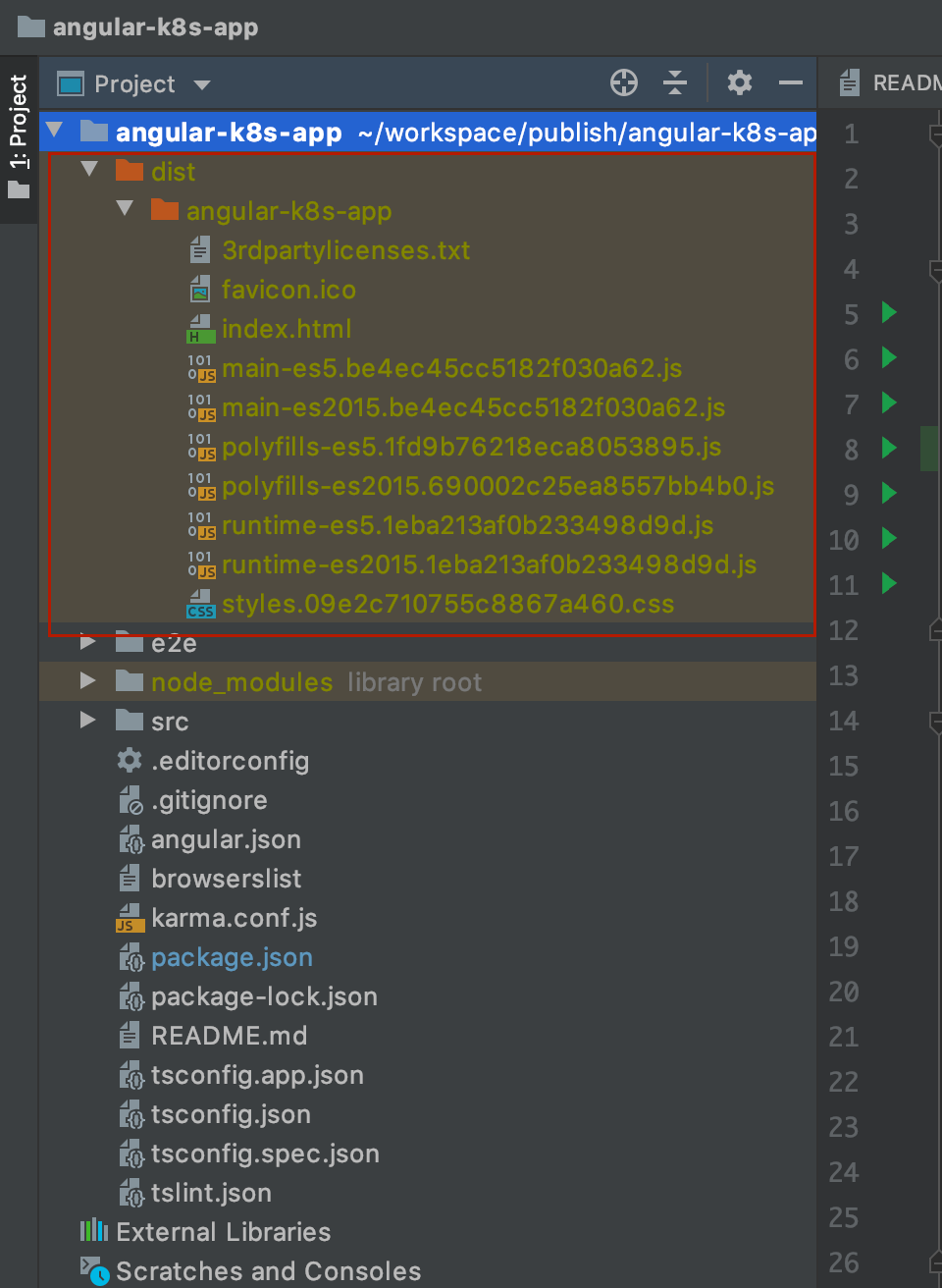Click the browserslist file icon
This screenshot has height=1288, width=942.
130,878
